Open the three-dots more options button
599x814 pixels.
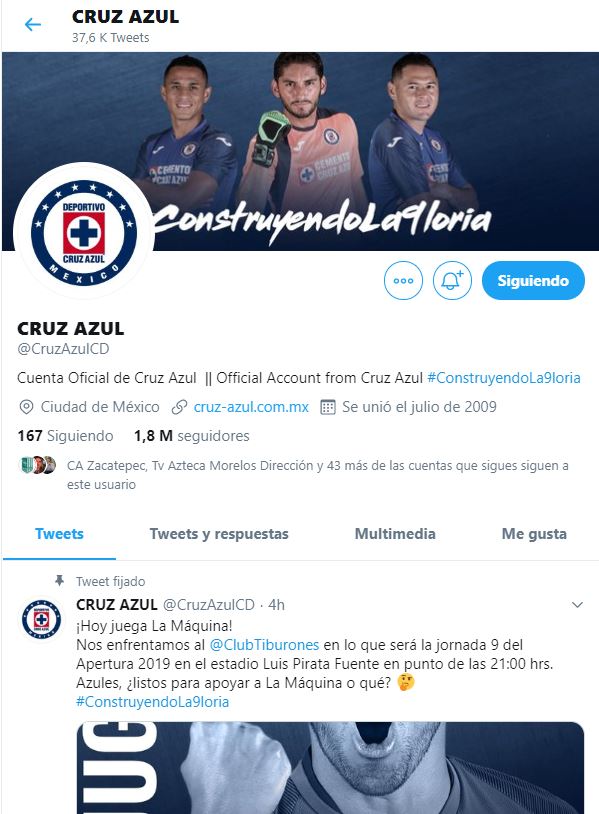click(403, 280)
